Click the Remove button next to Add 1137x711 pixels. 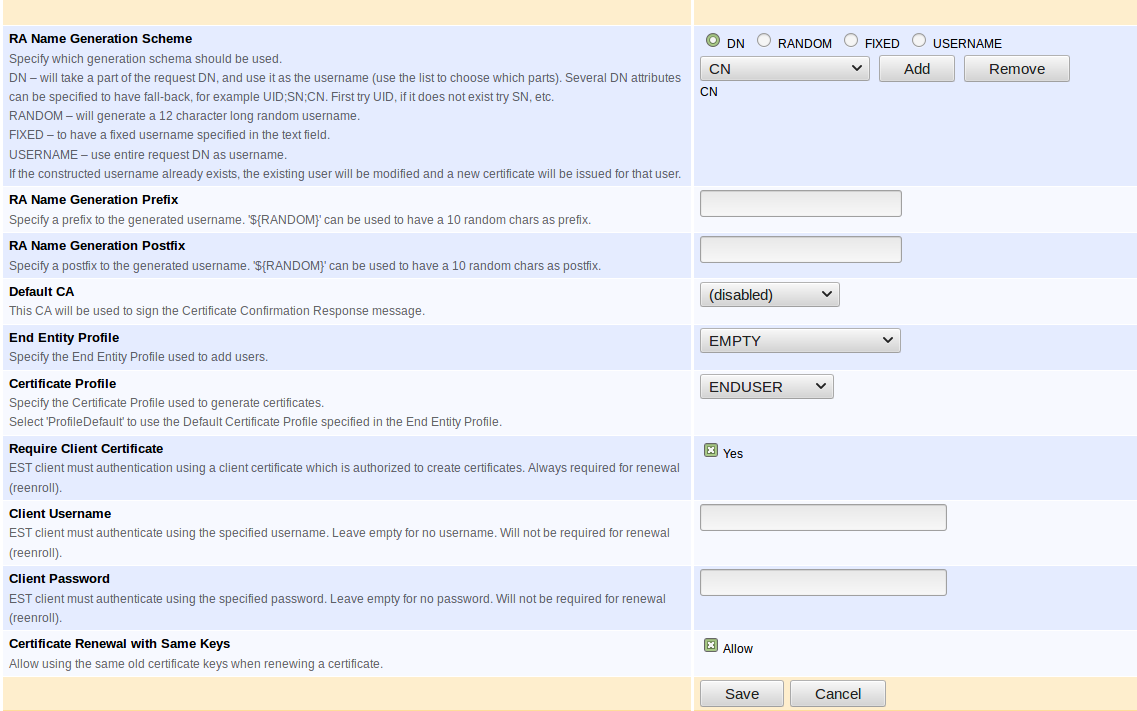pyautogui.click(x=1016, y=68)
